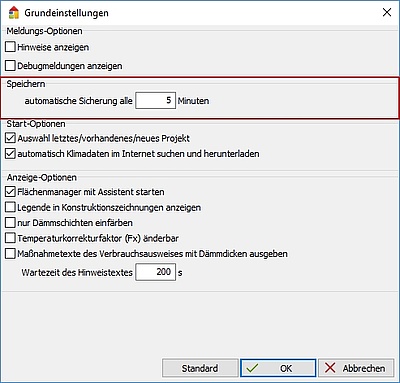Uncheck Flächenmanager mit Assistent starten
This screenshot has width=400, height=383.
(x=10, y=192)
